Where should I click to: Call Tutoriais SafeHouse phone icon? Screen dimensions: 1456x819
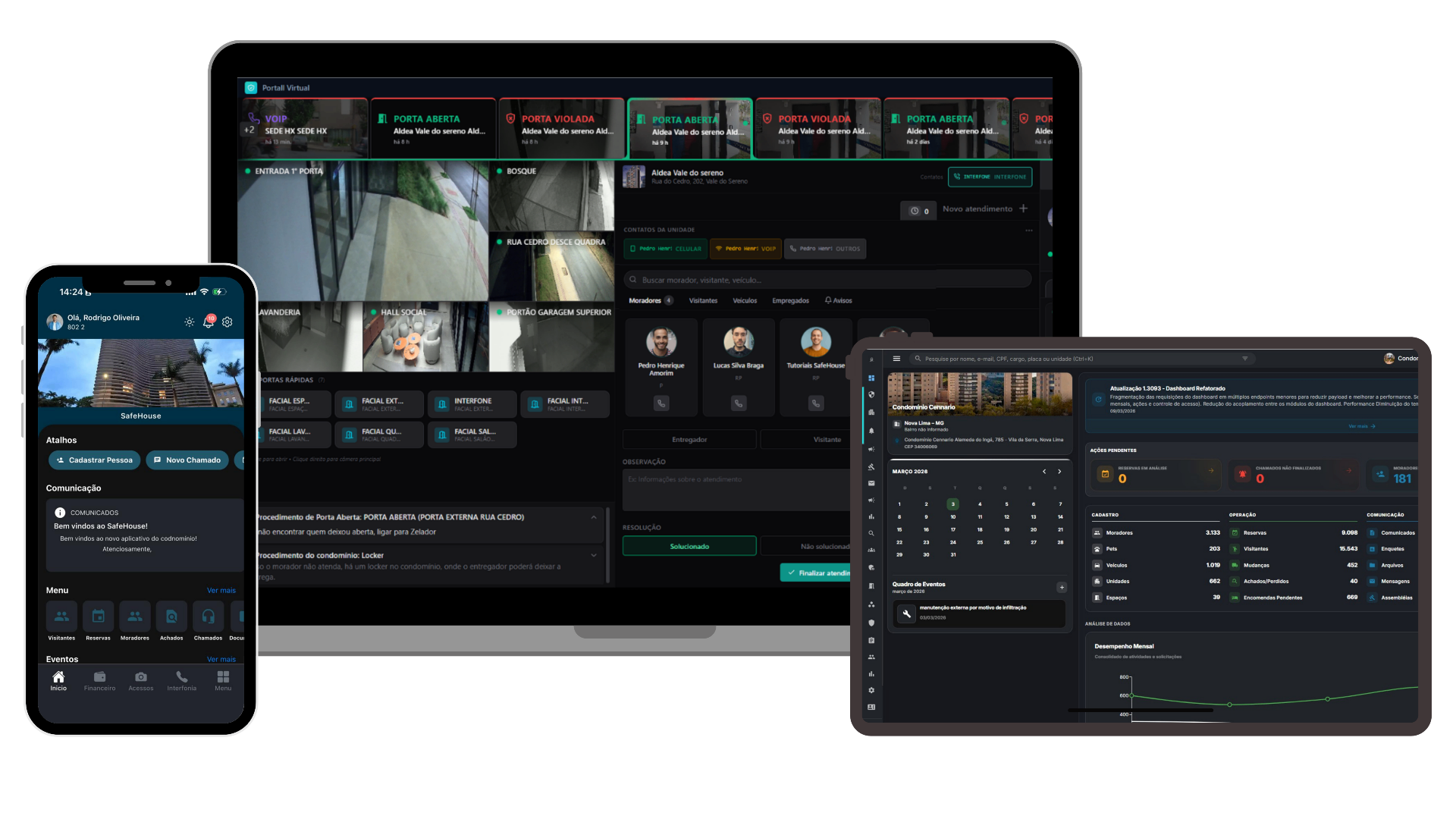(x=816, y=403)
